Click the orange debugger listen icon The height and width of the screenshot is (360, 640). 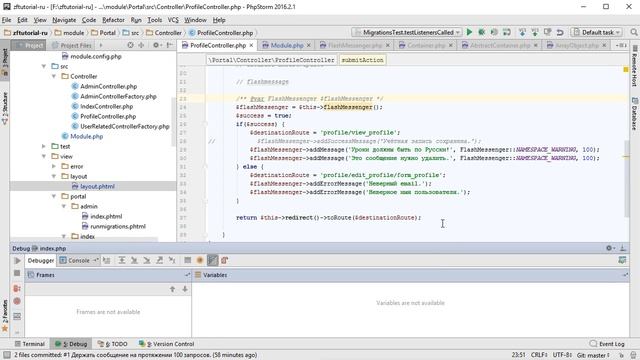(200, 260)
